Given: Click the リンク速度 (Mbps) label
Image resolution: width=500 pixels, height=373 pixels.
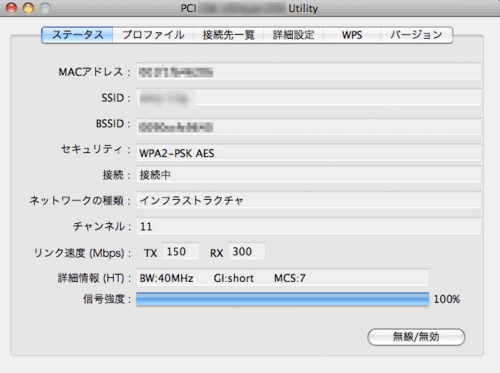Looking at the screenshot, I should point(82,253).
